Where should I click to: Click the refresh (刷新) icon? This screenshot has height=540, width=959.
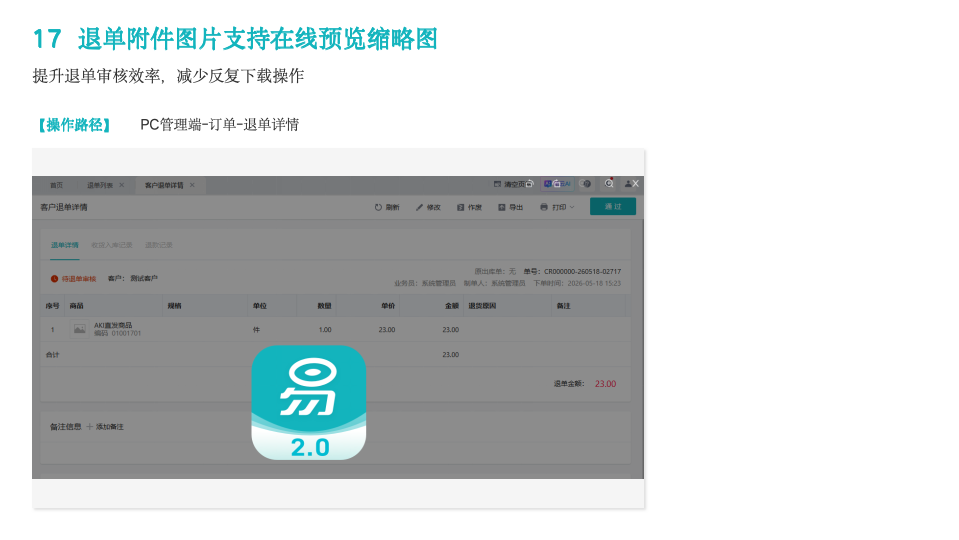[378, 207]
